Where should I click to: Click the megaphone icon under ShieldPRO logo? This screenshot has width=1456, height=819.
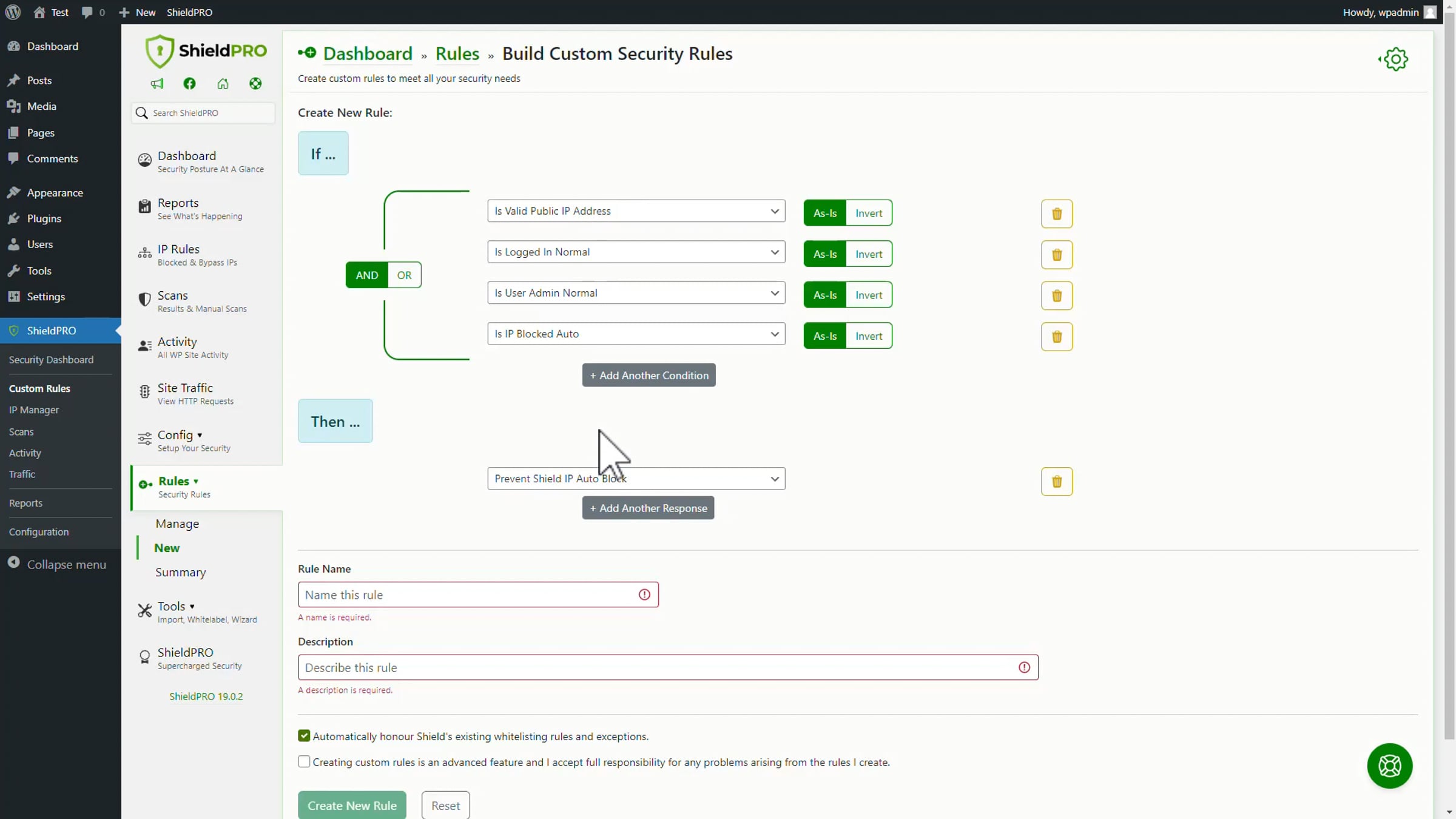click(157, 84)
